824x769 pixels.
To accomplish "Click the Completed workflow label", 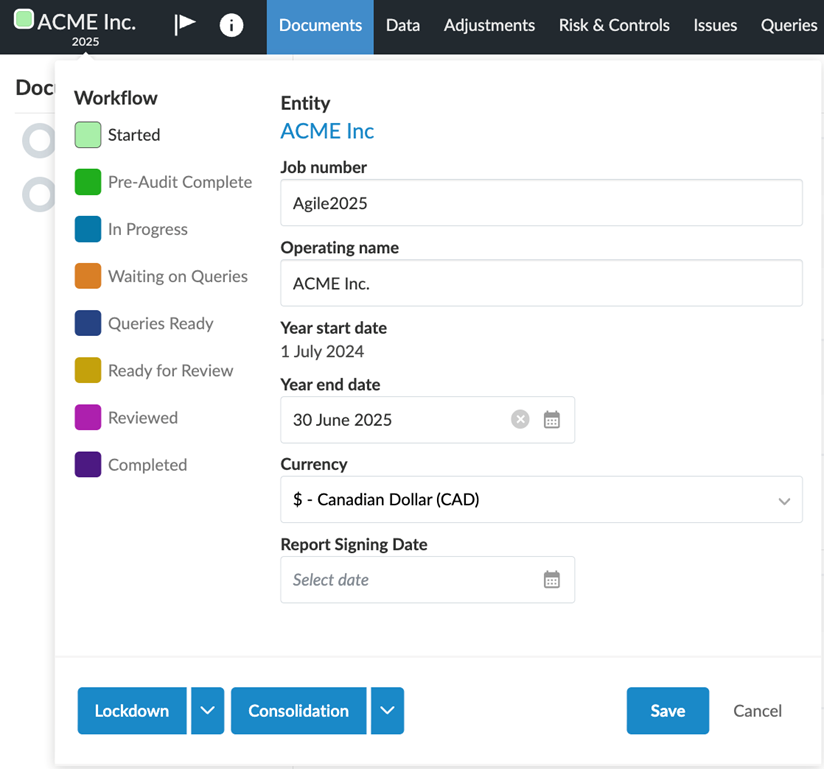I will [x=147, y=465].
